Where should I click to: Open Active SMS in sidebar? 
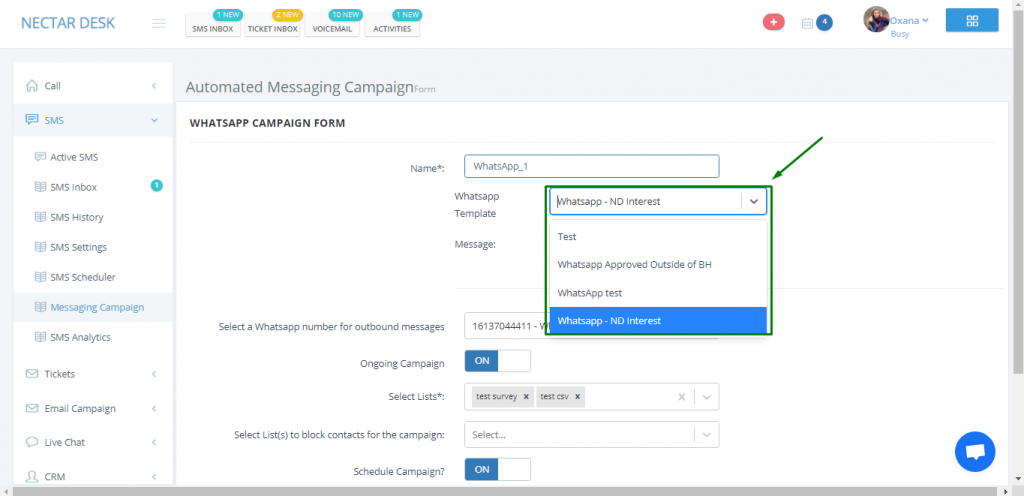(74, 157)
